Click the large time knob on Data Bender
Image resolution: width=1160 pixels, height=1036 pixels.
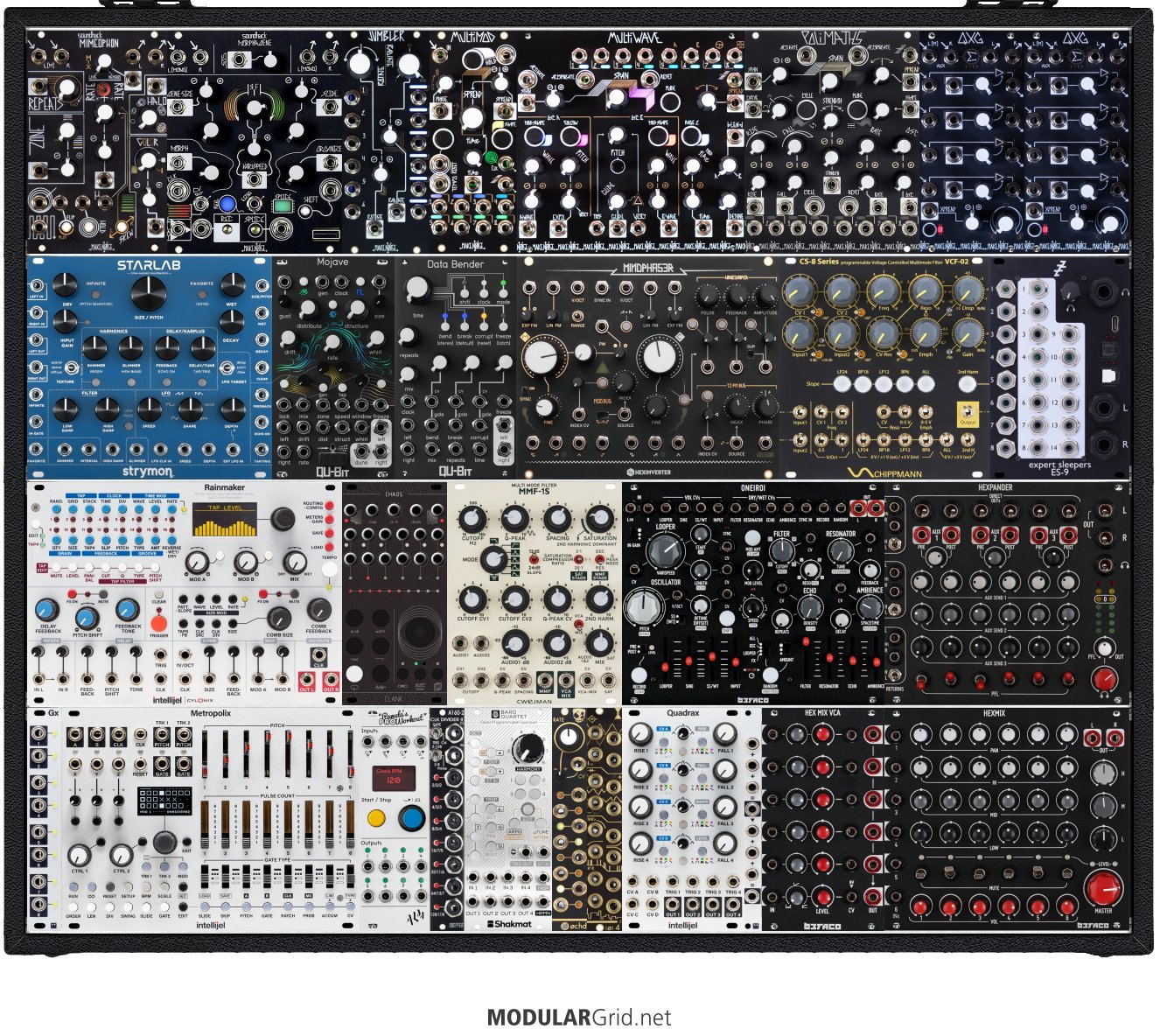tap(418, 290)
